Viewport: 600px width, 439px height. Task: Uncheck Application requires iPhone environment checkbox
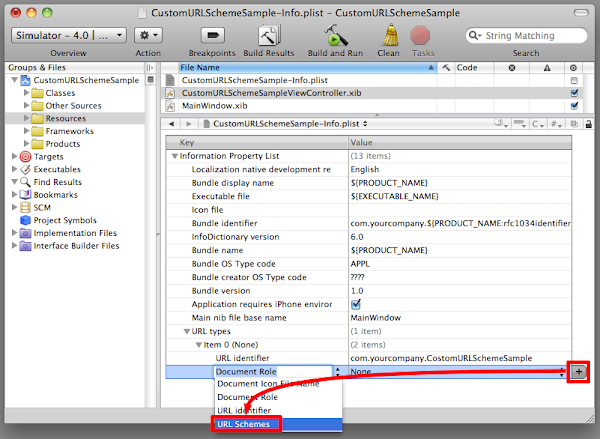tap(356, 304)
